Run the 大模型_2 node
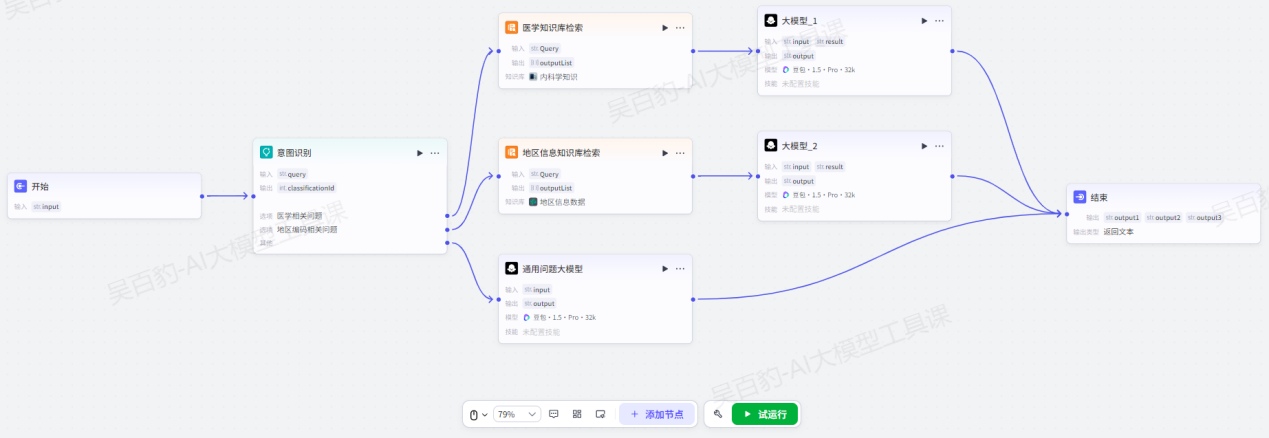 (924, 146)
